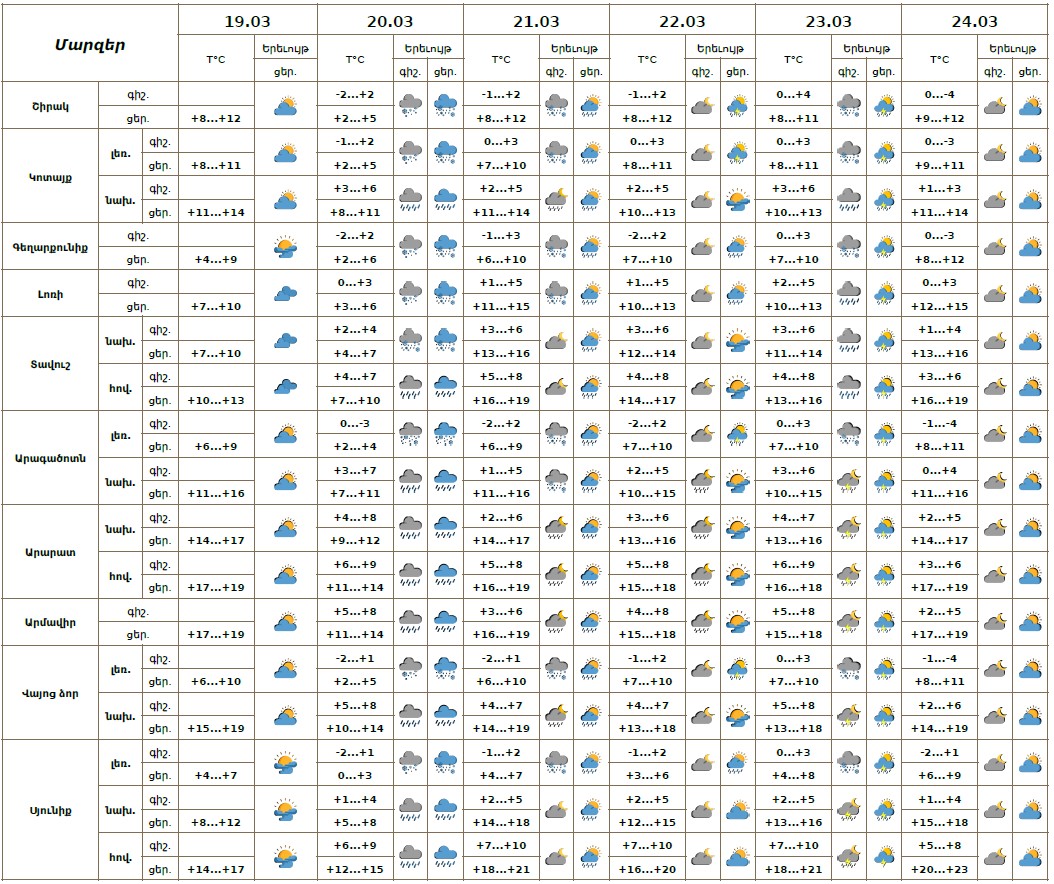
Task: Select the 19.03 date column header
Action: 248,21
